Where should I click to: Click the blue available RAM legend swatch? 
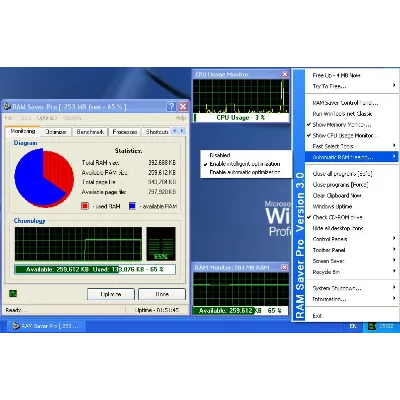132,206
